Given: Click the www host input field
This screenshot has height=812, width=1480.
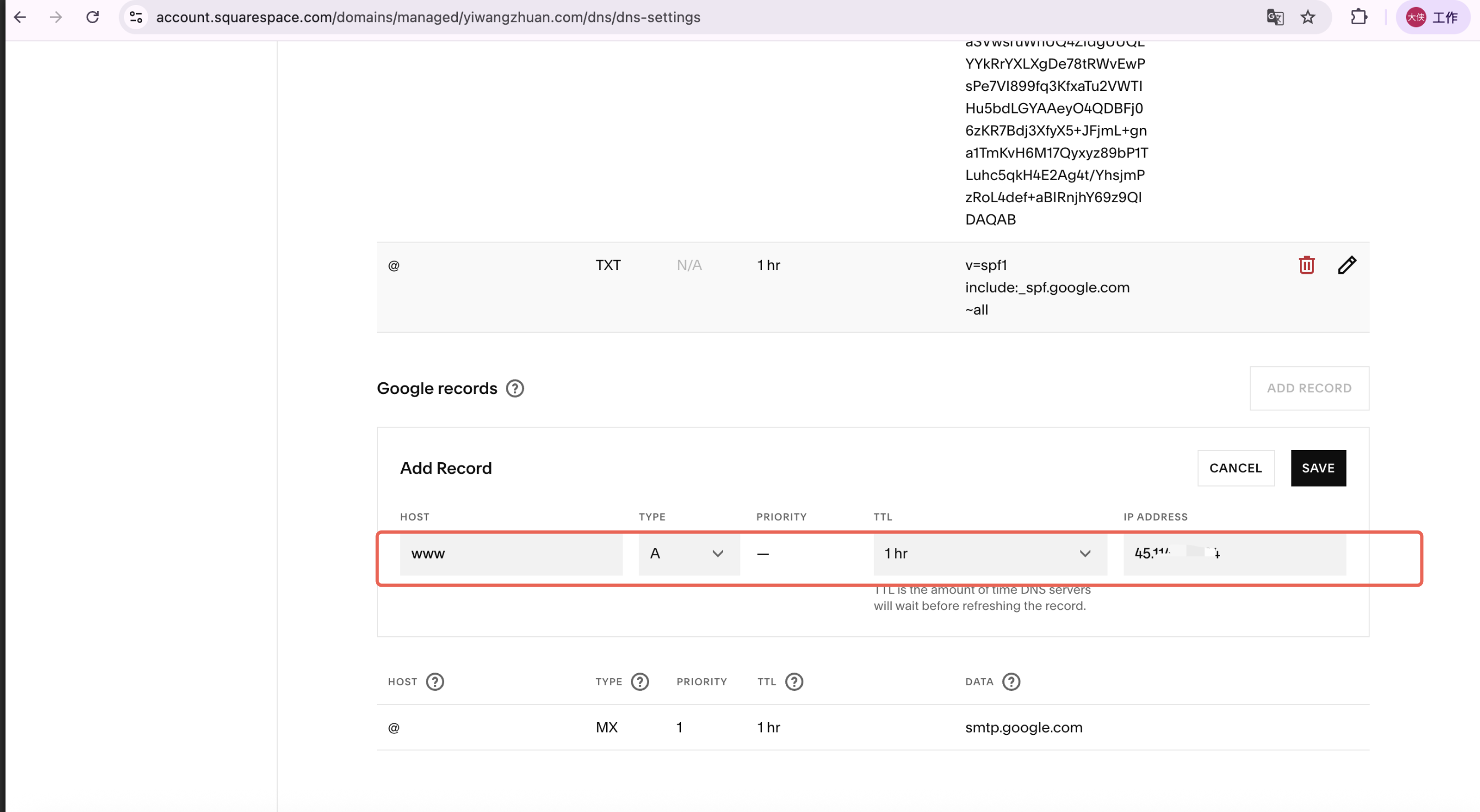Looking at the screenshot, I should (x=511, y=554).
